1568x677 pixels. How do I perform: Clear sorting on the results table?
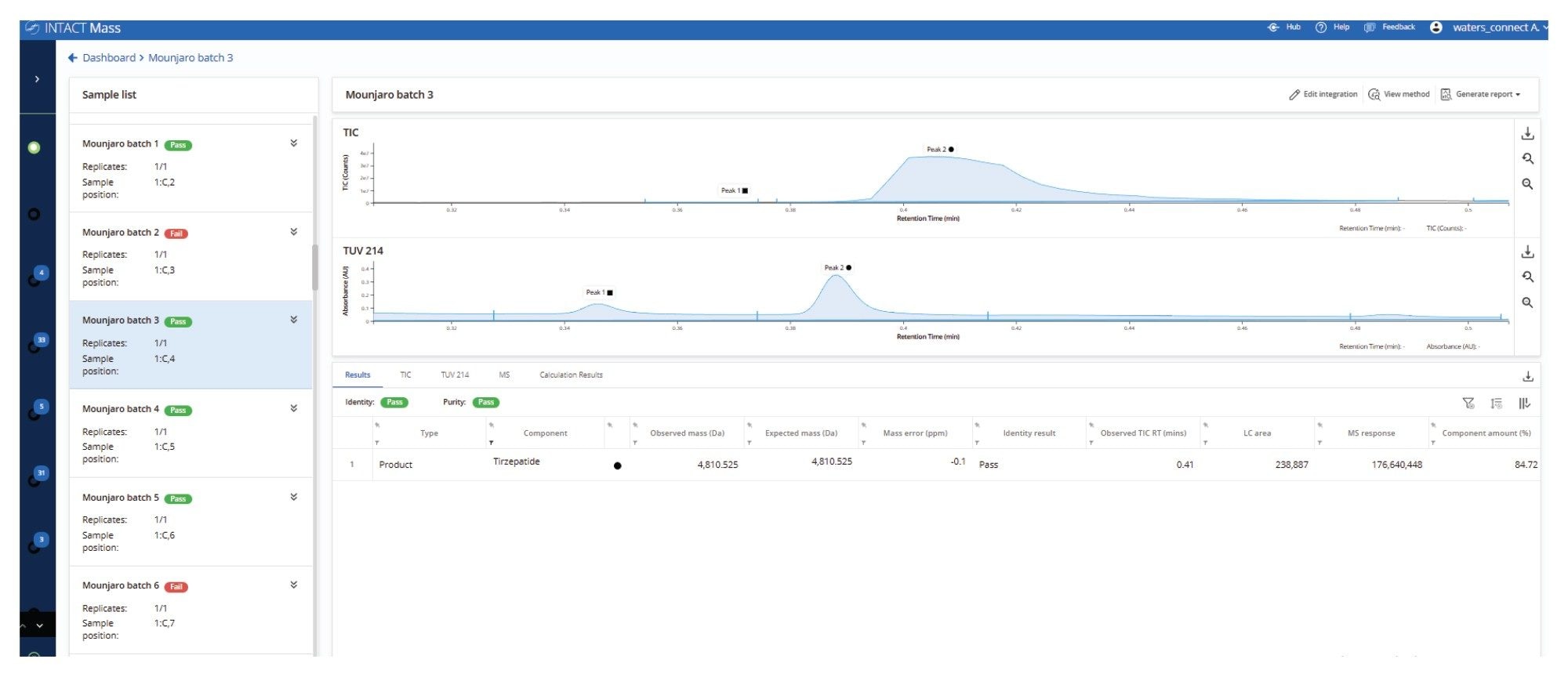click(1496, 404)
